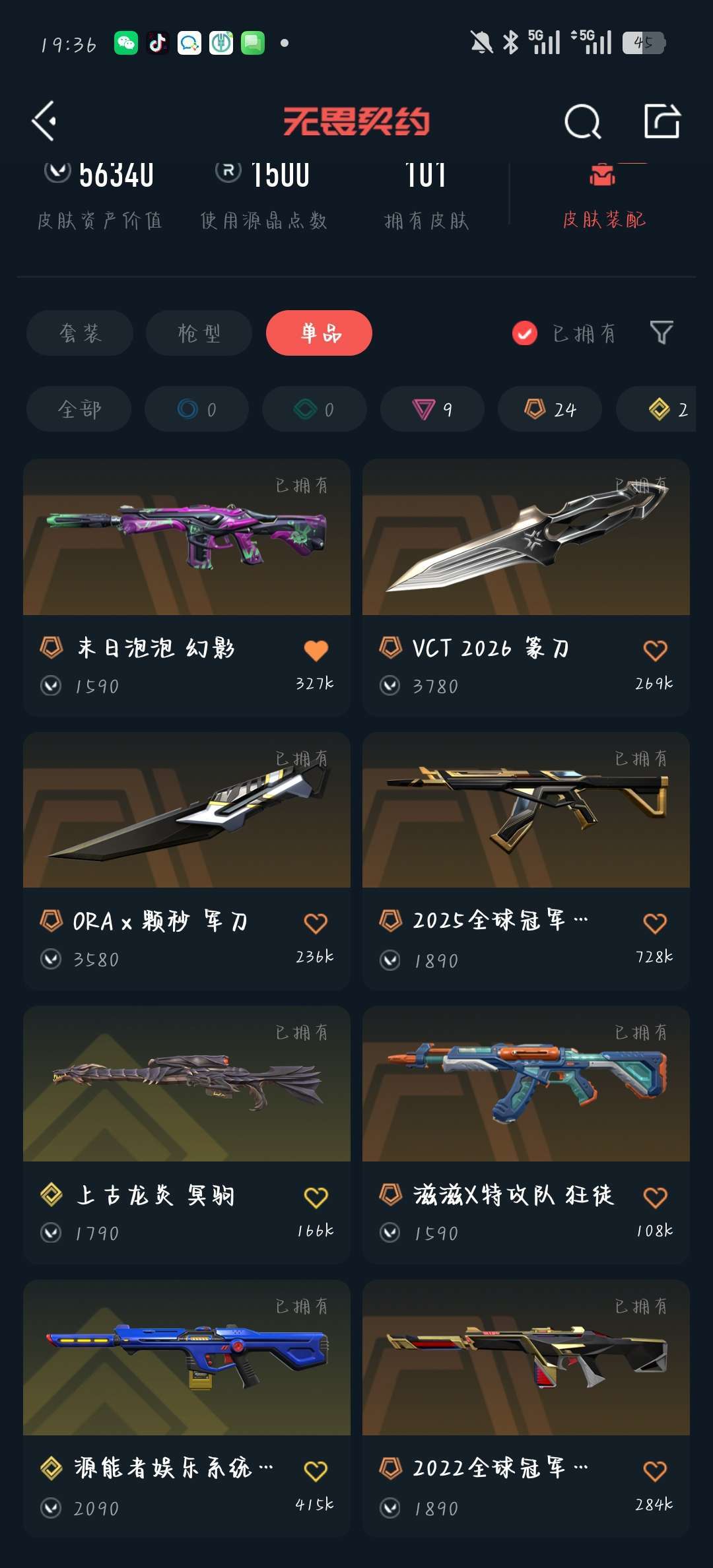
Task: Open the search magnifier icon
Action: click(583, 121)
